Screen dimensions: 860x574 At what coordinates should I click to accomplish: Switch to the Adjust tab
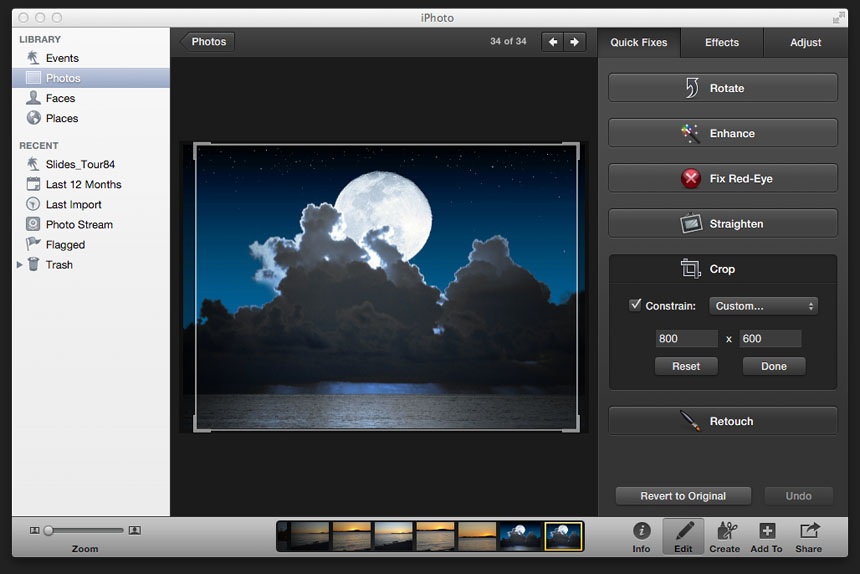pos(805,42)
